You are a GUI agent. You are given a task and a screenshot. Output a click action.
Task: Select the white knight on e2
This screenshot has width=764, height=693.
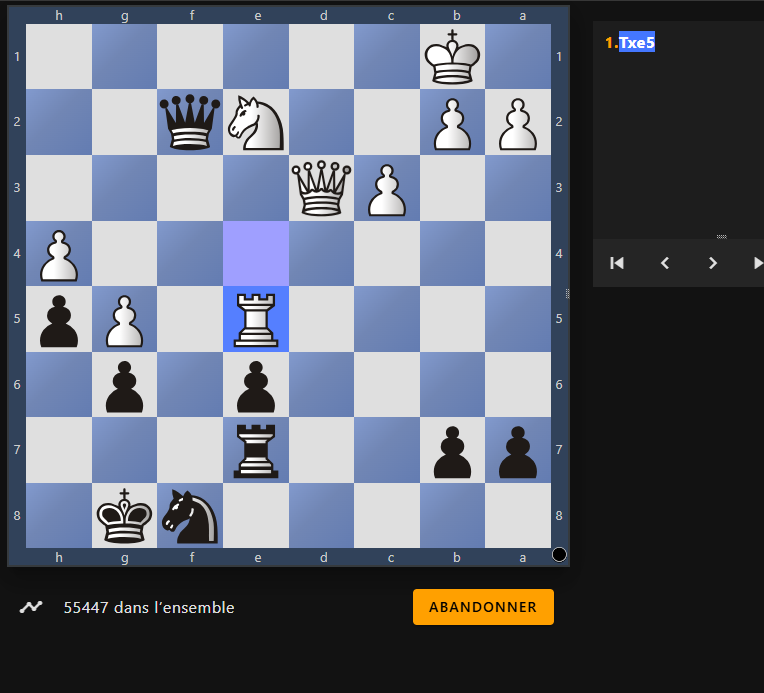tap(256, 122)
